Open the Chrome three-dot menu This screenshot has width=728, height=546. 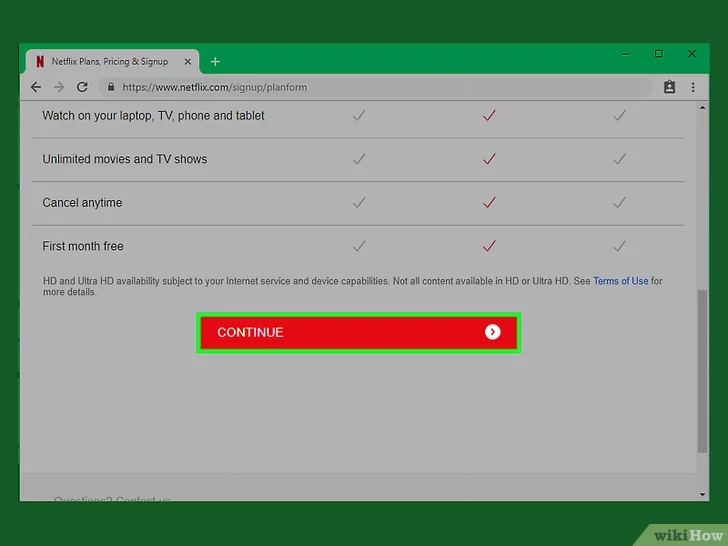pos(693,87)
